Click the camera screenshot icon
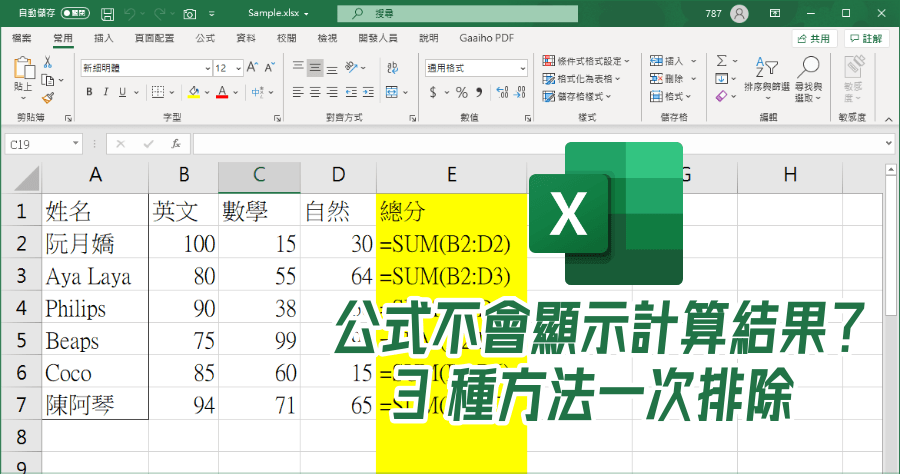The width and height of the screenshot is (900, 474). tap(189, 14)
